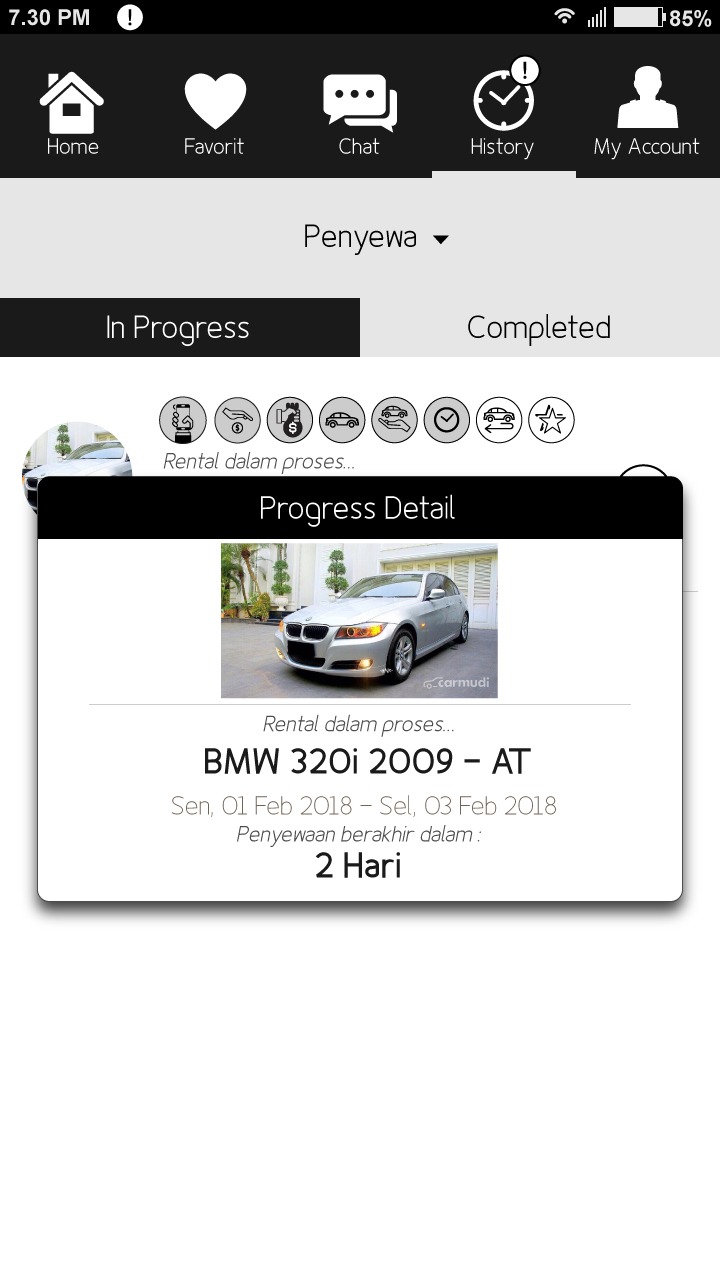Tap the car step icon
Image resolution: width=720 pixels, height=1280 pixels.
[x=343, y=420]
